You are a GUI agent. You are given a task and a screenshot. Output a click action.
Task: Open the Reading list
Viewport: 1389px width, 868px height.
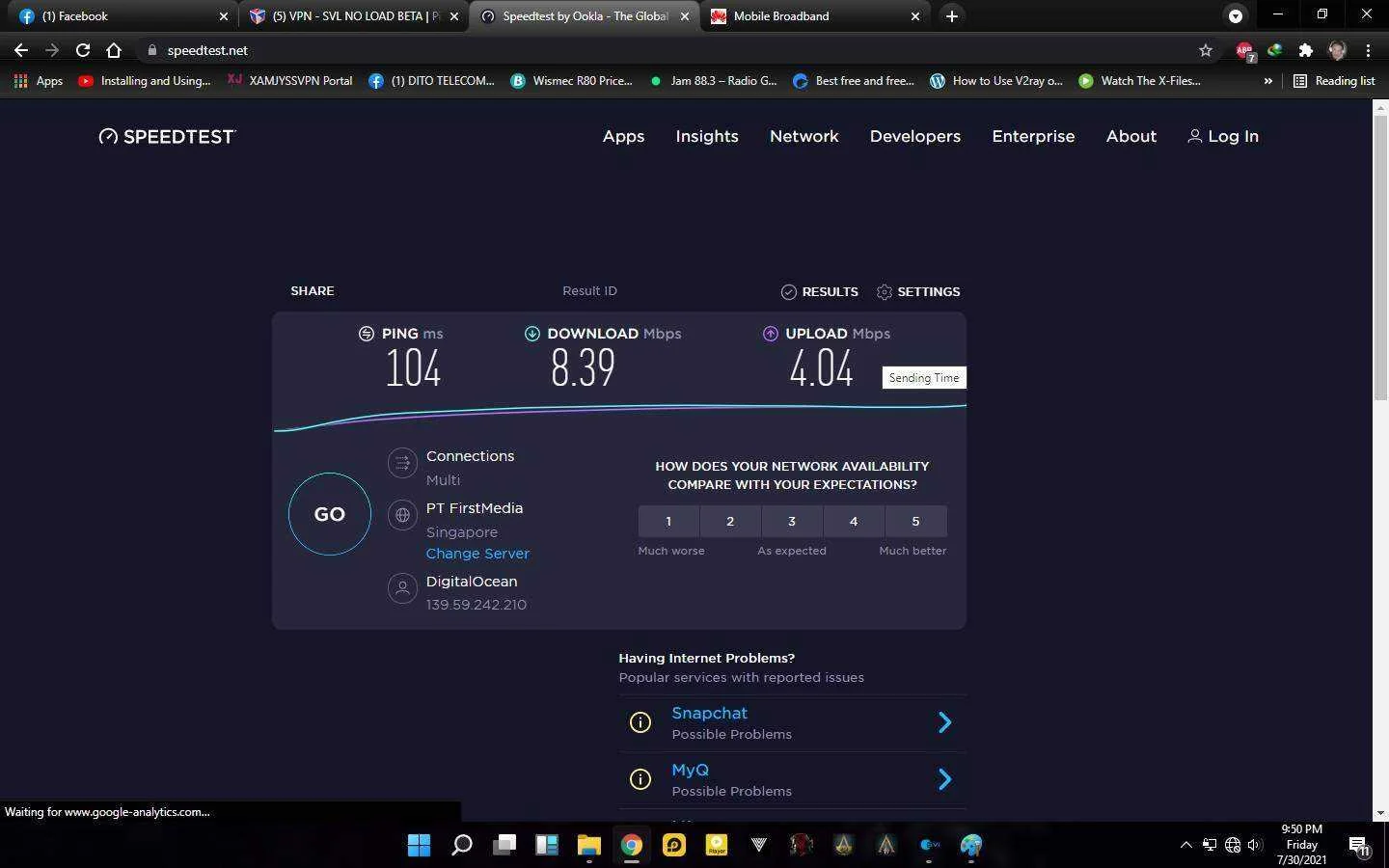coord(1334,81)
